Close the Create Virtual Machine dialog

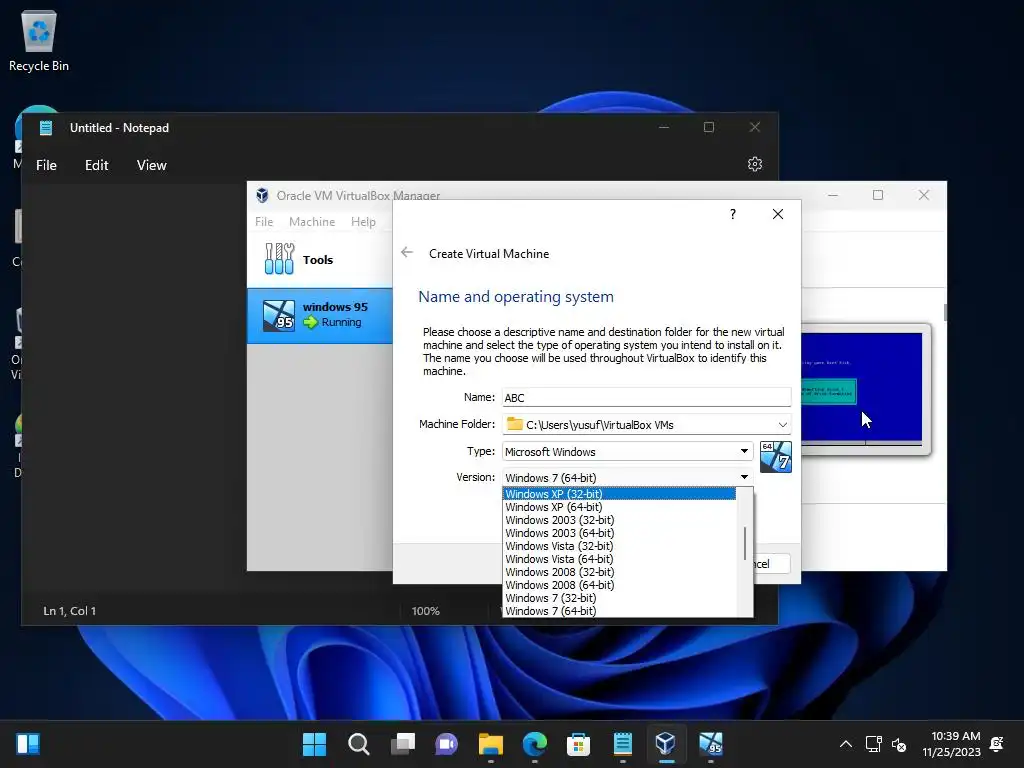[x=778, y=214]
